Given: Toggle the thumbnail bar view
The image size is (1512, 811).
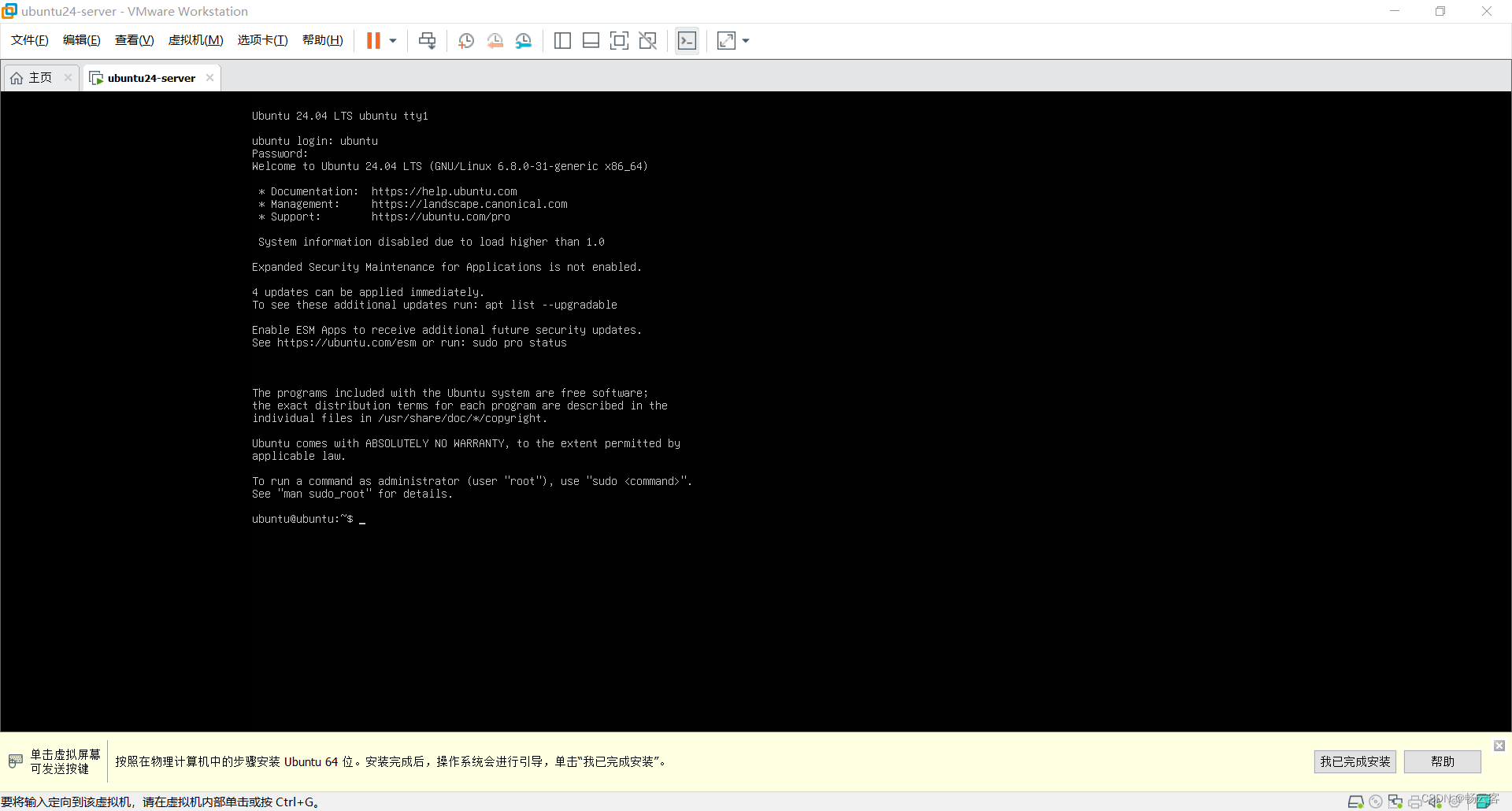Looking at the screenshot, I should click(591, 41).
